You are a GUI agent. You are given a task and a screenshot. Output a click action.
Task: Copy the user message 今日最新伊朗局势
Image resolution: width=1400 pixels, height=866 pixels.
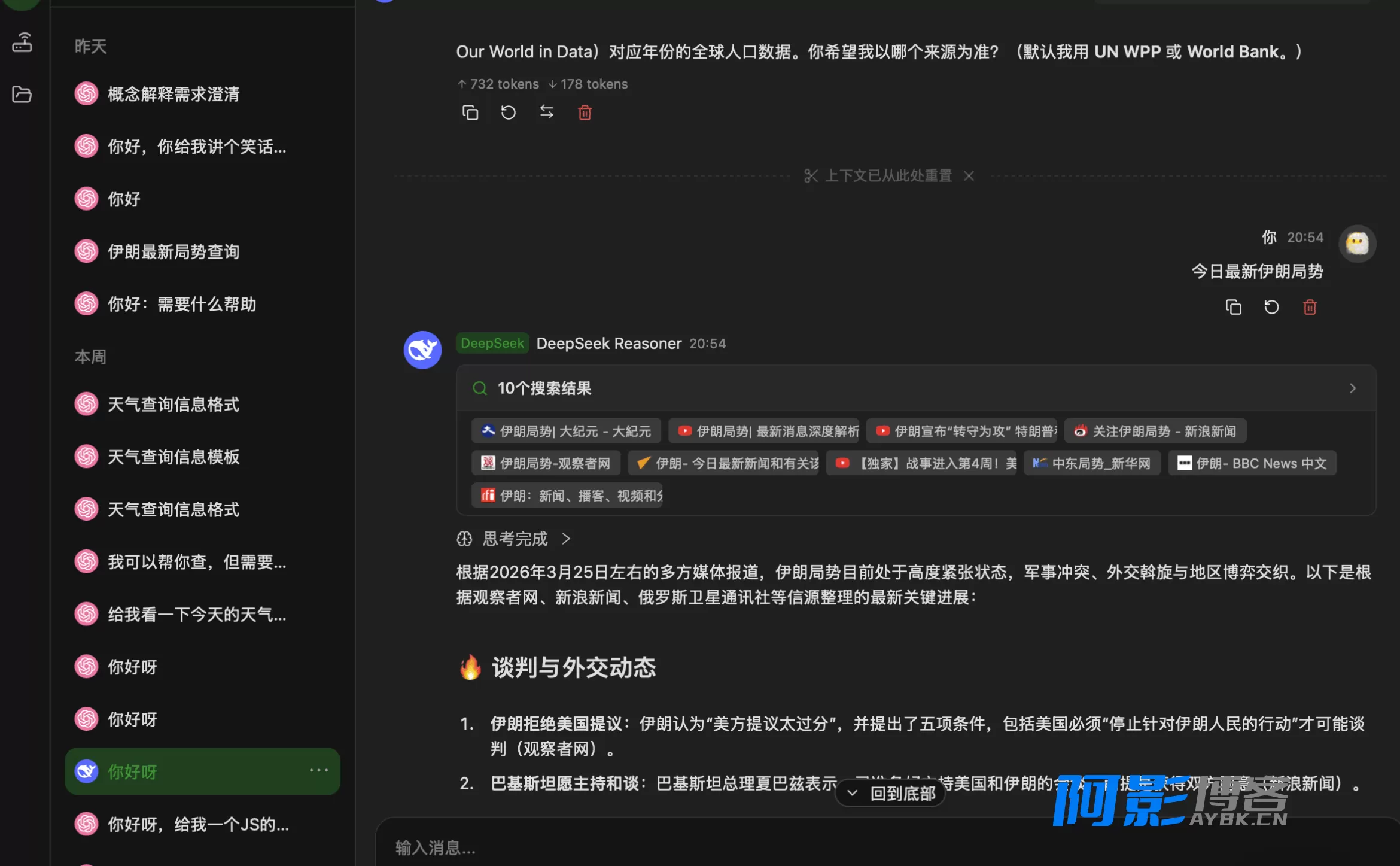(x=1233, y=307)
